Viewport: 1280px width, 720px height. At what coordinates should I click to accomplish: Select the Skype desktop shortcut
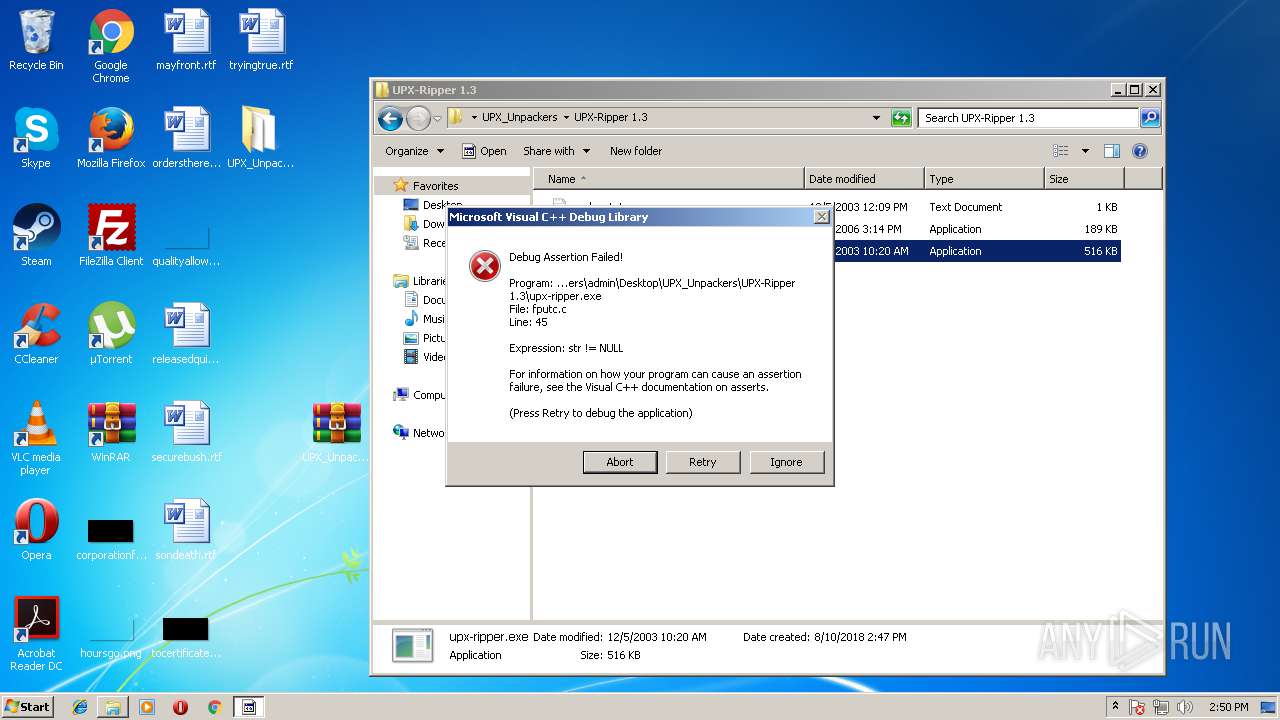(36, 138)
